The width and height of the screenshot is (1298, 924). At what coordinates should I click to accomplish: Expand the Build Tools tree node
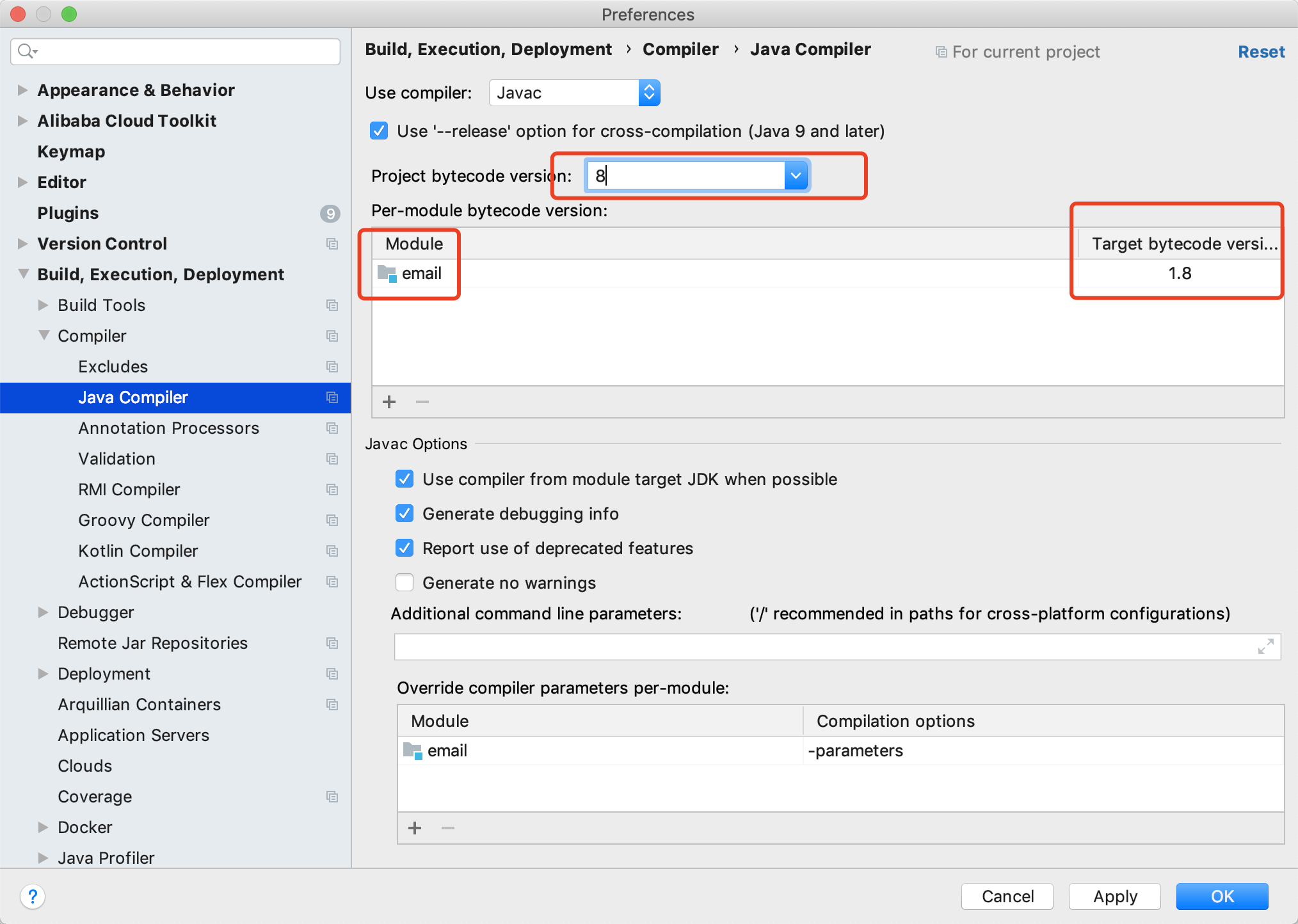(x=44, y=305)
